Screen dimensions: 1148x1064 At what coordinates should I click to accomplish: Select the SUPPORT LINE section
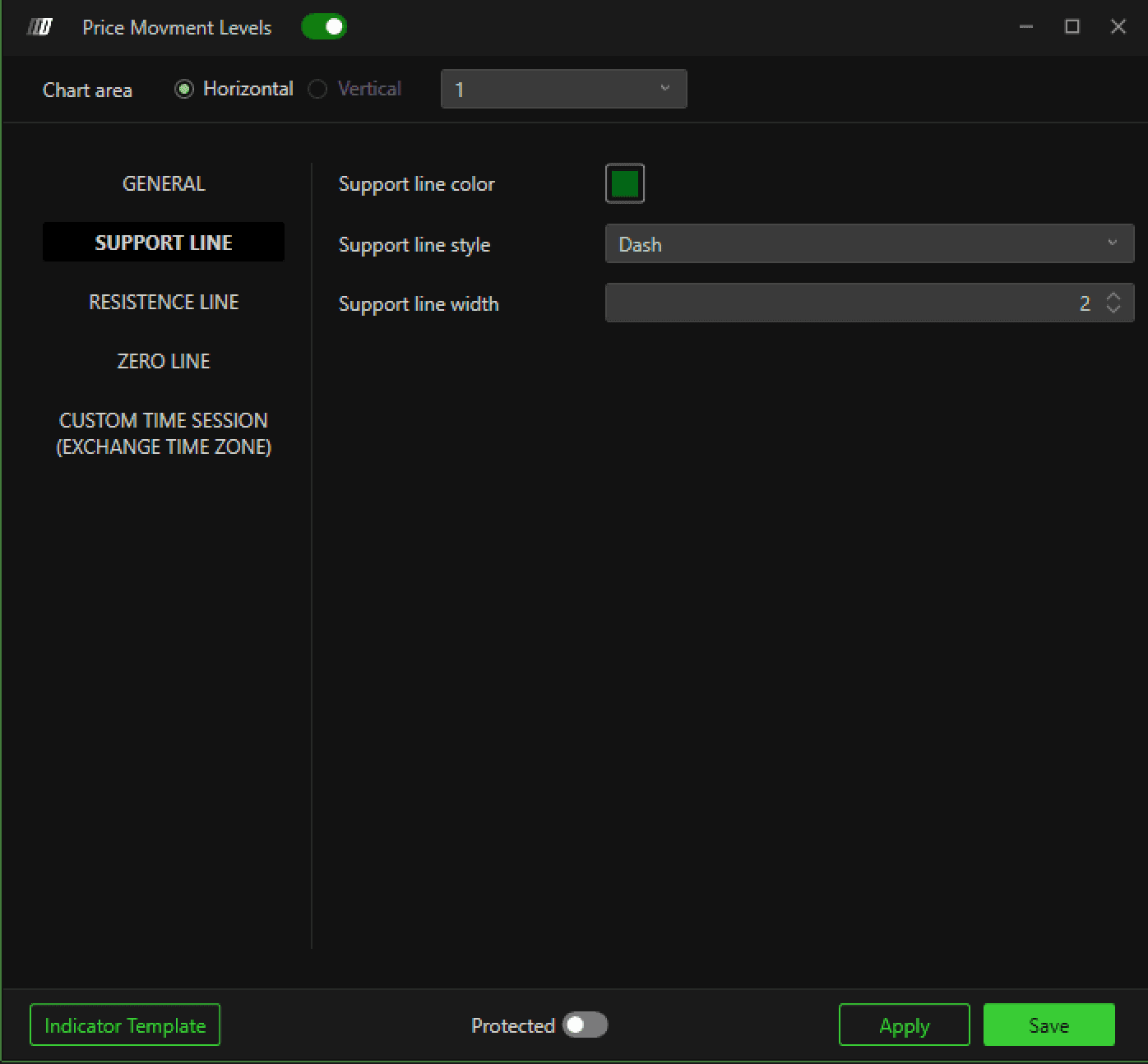(x=164, y=243)
